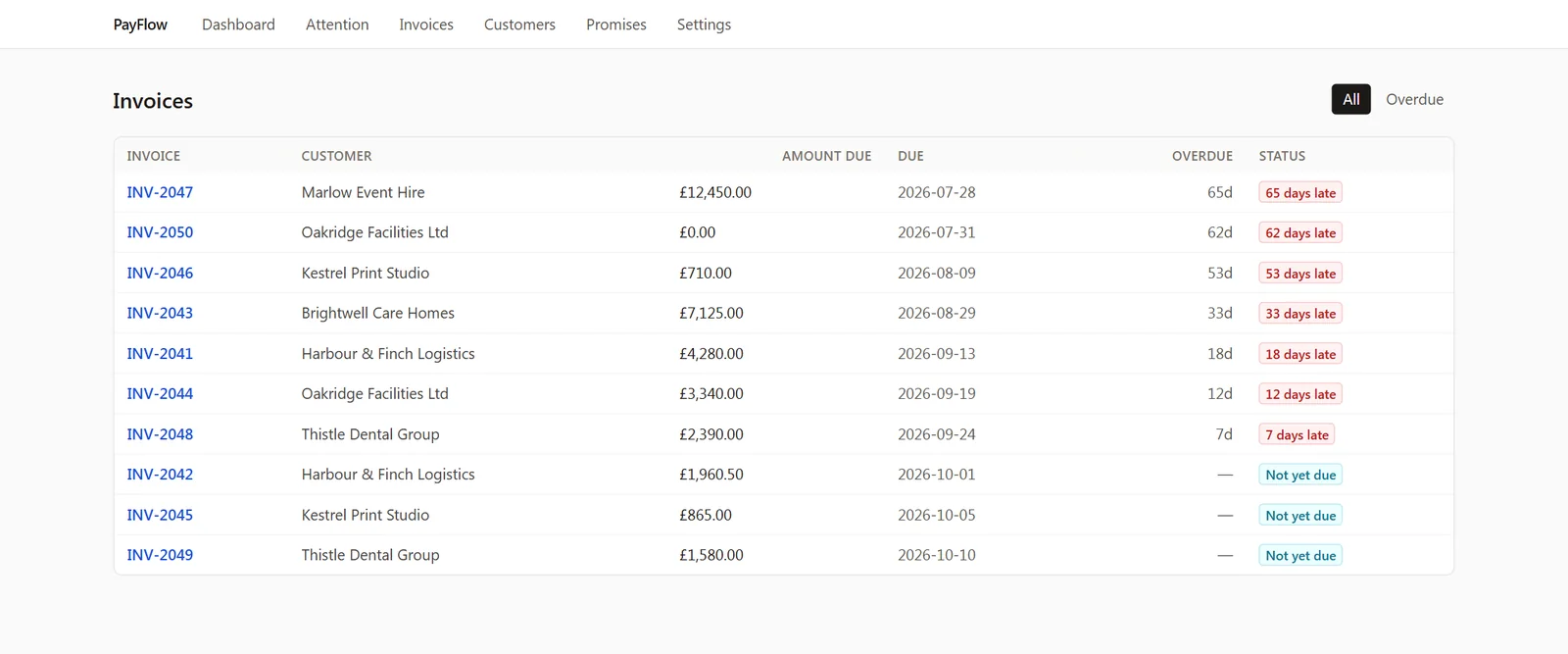
Task: Select the Brightwell Care Homes cell
Action: click(377, 313)
